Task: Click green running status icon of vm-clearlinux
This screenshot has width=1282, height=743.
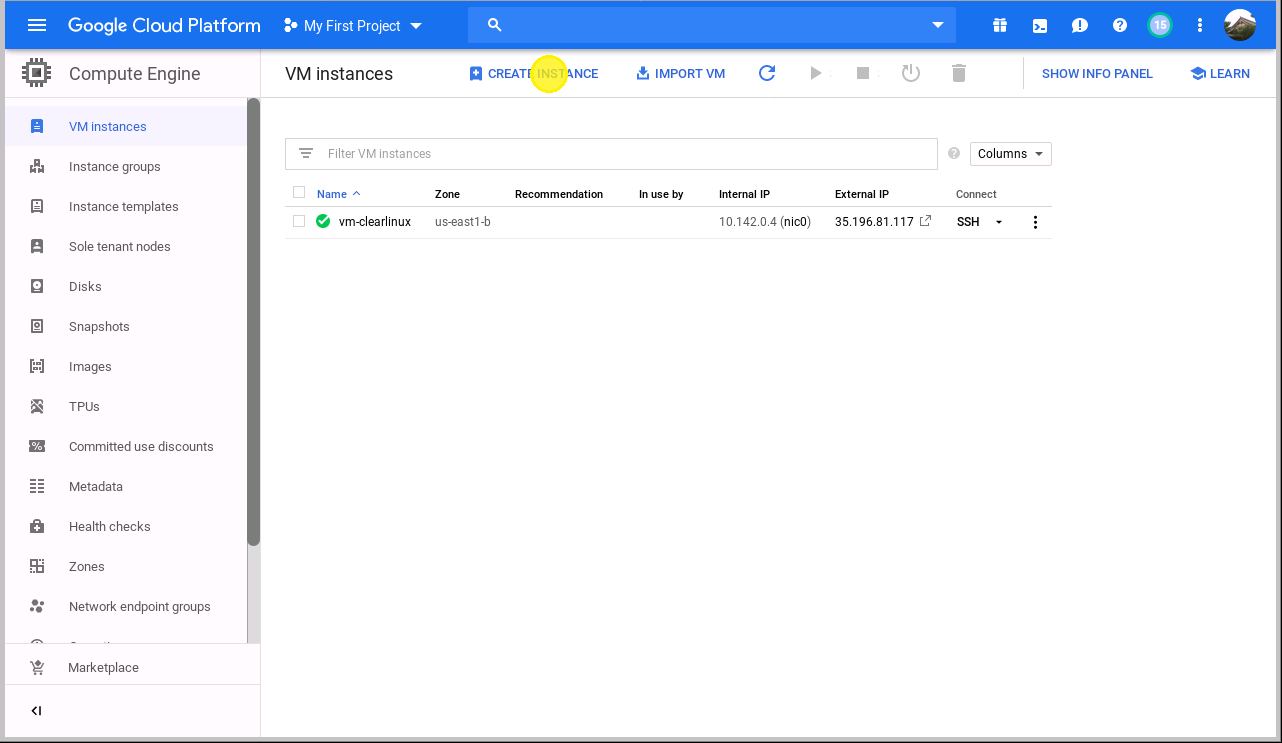Action: (323, 221)
